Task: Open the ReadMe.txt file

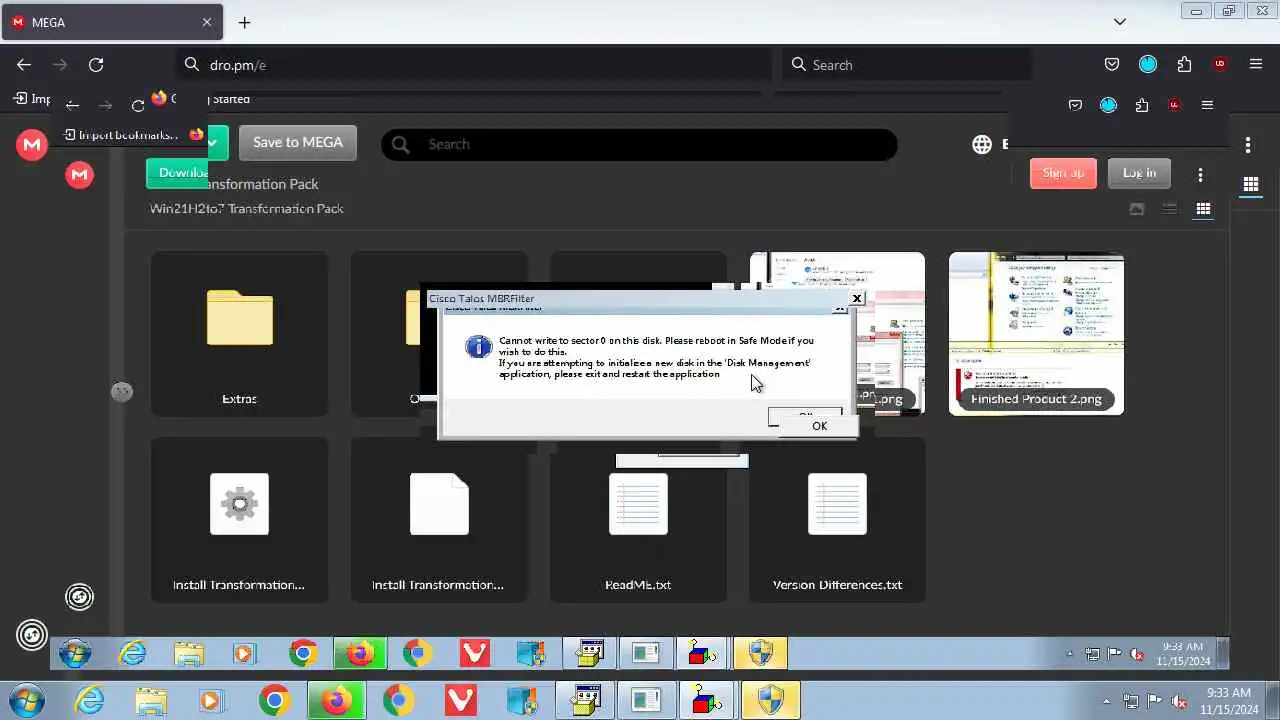Action: 638,520
